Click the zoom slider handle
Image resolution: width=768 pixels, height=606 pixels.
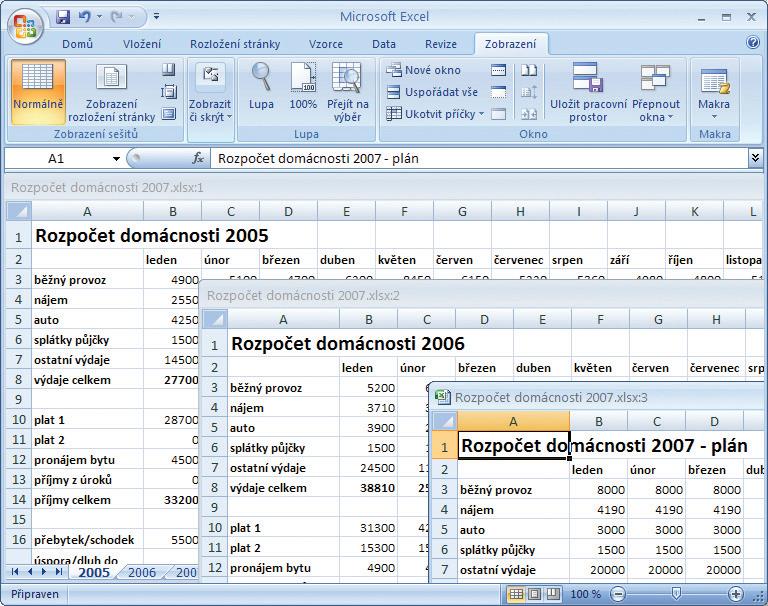(x=676, y=594)
